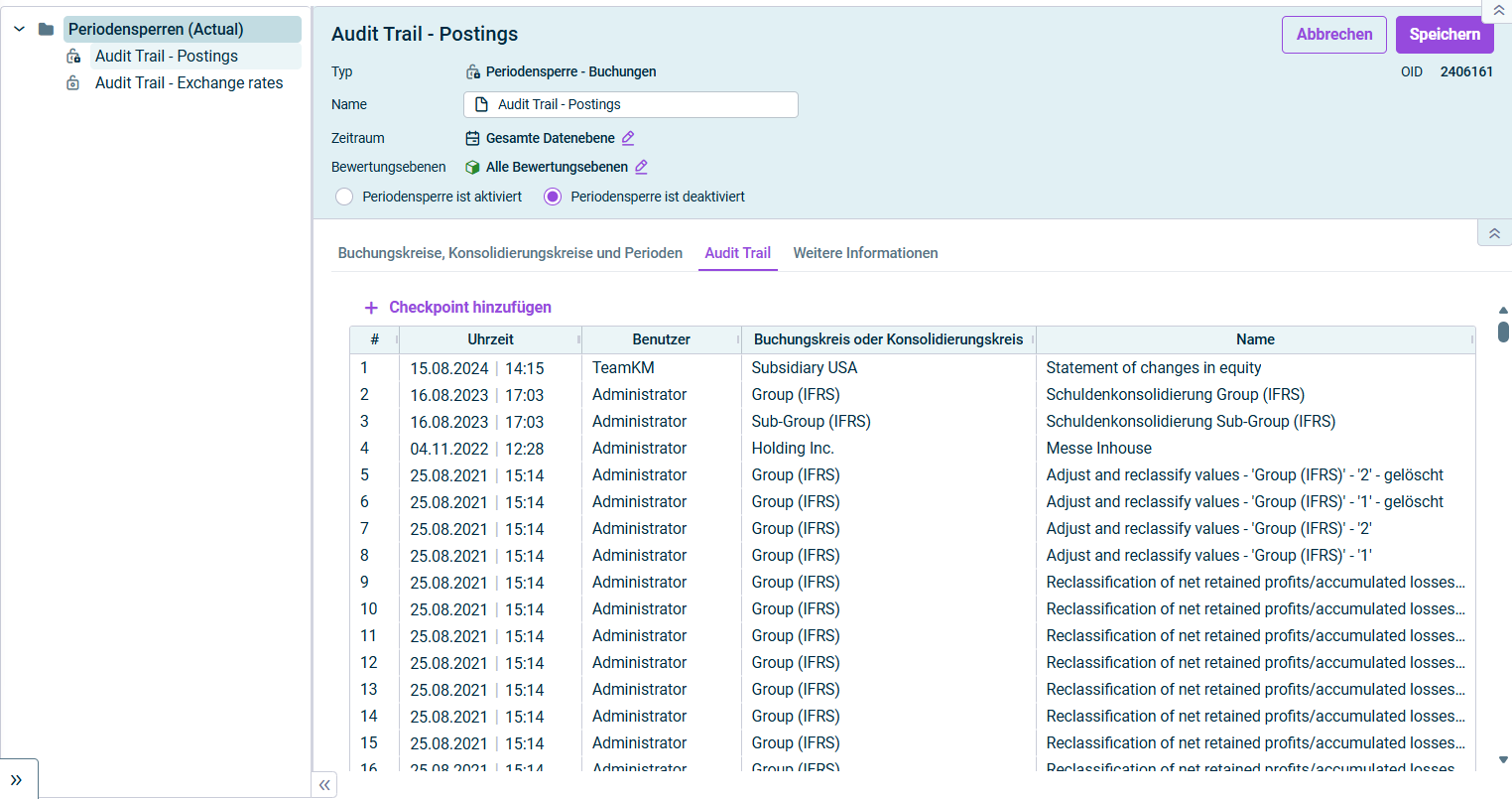This screenshot has width=1512, height=799.
Task: Select Periodensperre ist deaktiviert
Action: (x=552, y=196)
